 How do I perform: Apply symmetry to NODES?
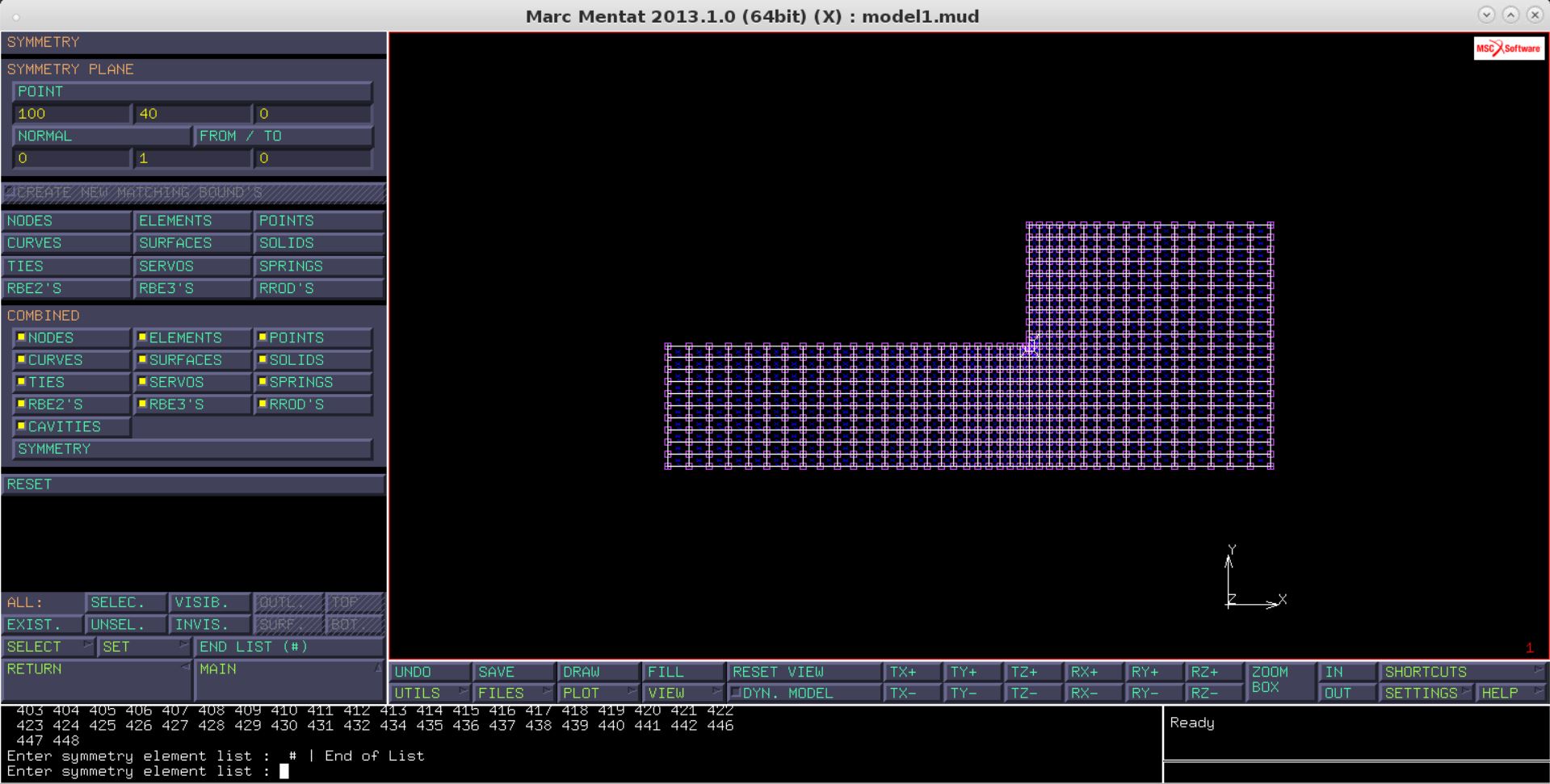[x=66, y=220]
